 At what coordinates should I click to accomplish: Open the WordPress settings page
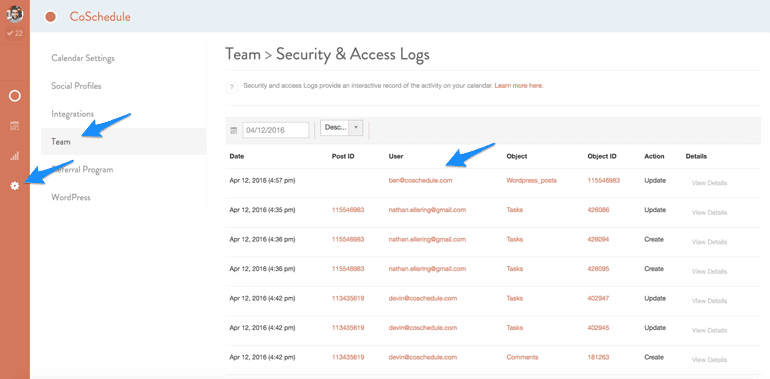71,197
